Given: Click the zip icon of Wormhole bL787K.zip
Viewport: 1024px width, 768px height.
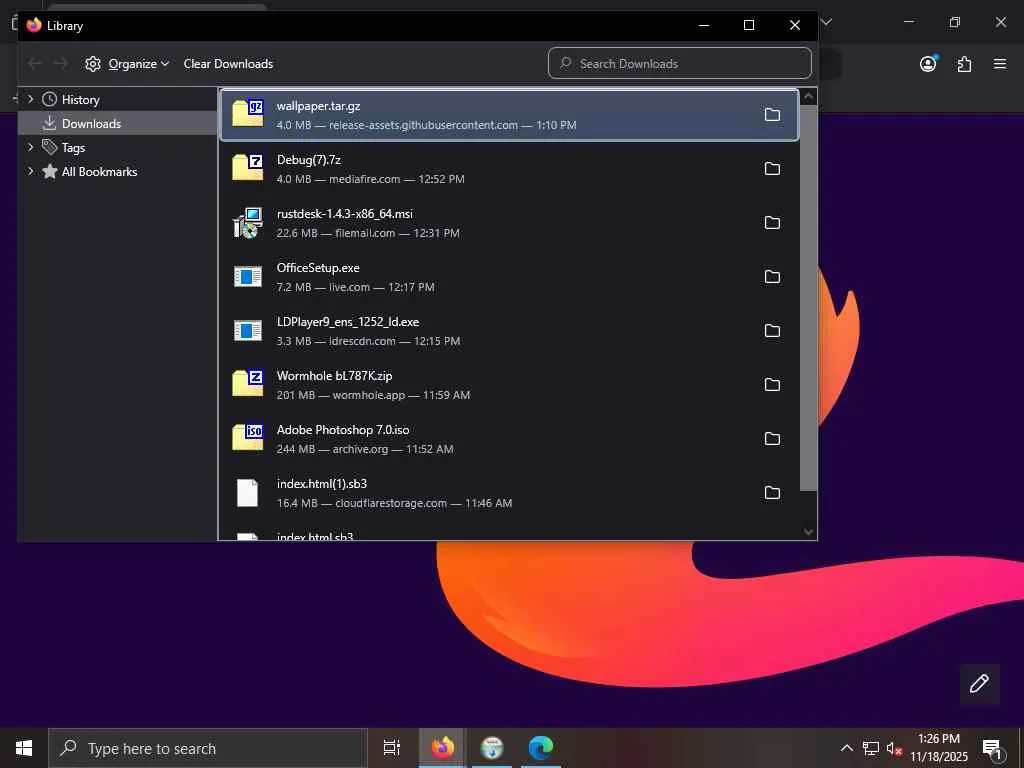Looking at the screenshot, I should coord(248,383).
